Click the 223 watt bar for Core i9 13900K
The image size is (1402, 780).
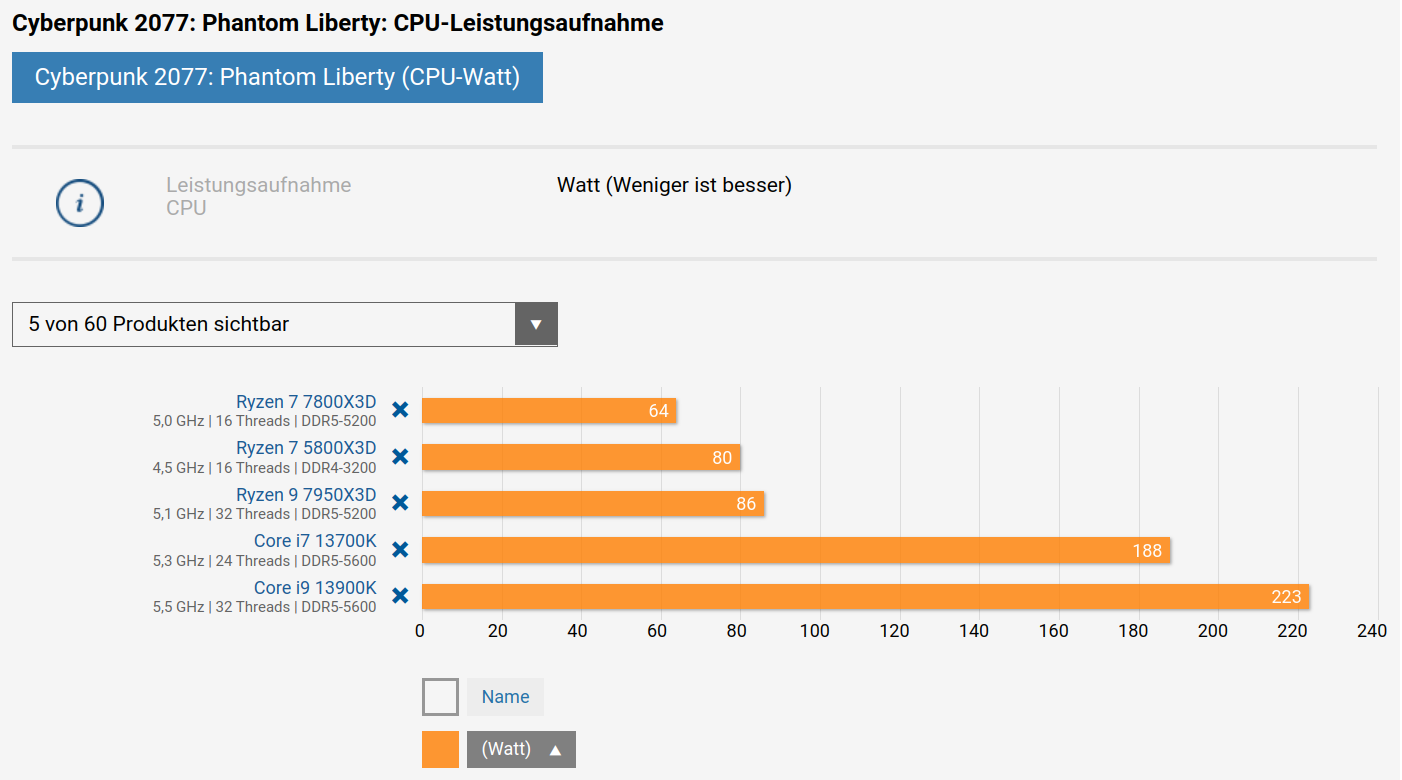[866, 597]
